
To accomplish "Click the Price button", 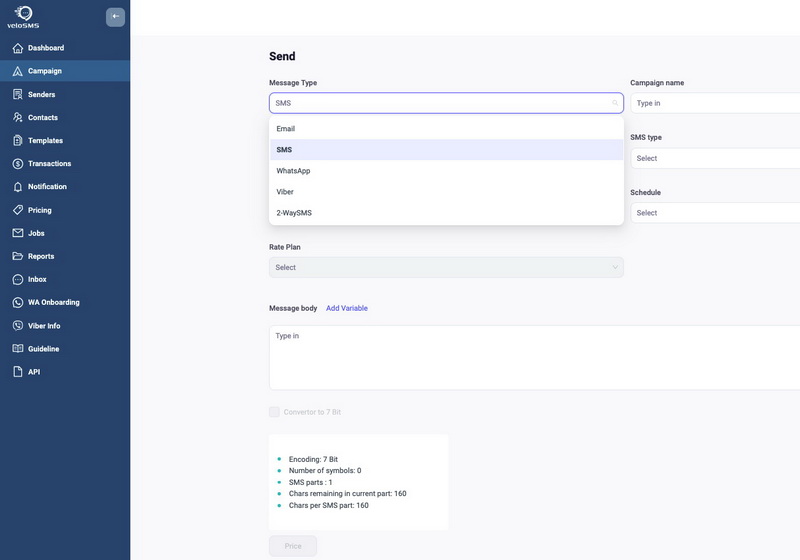I will pos(293,546).
